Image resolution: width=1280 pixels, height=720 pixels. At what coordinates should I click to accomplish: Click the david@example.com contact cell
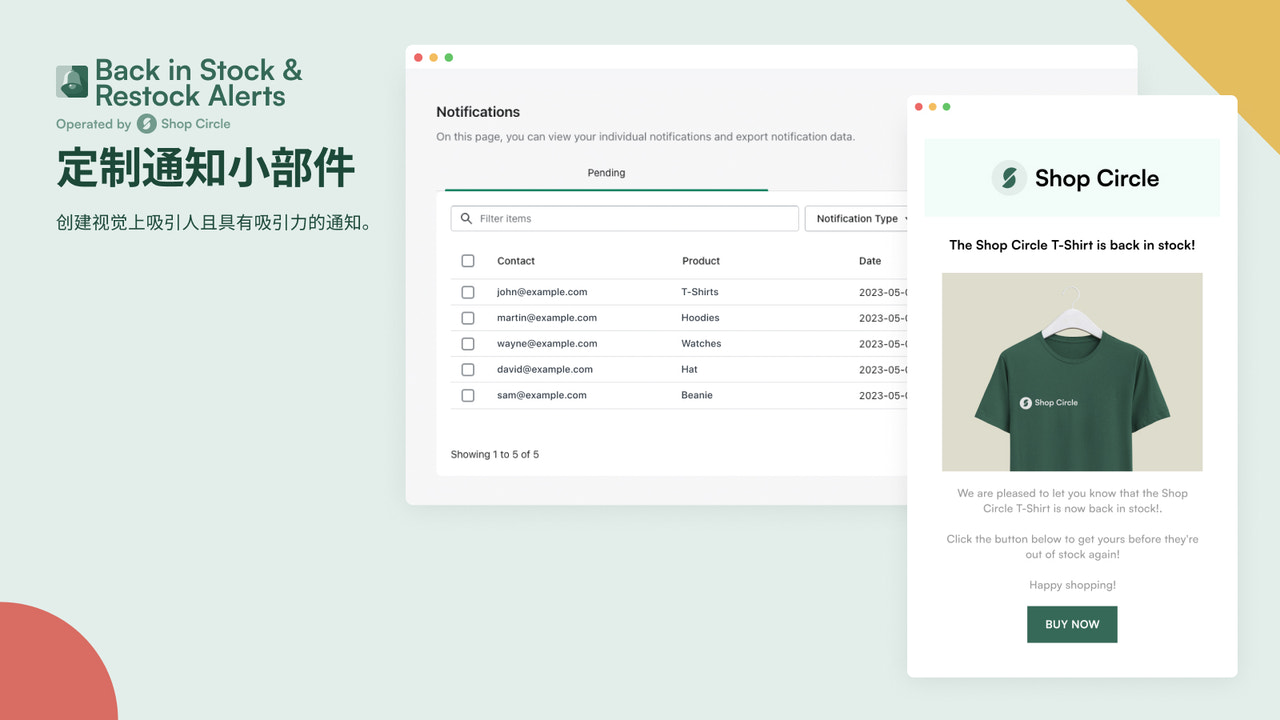pos(545,370)
